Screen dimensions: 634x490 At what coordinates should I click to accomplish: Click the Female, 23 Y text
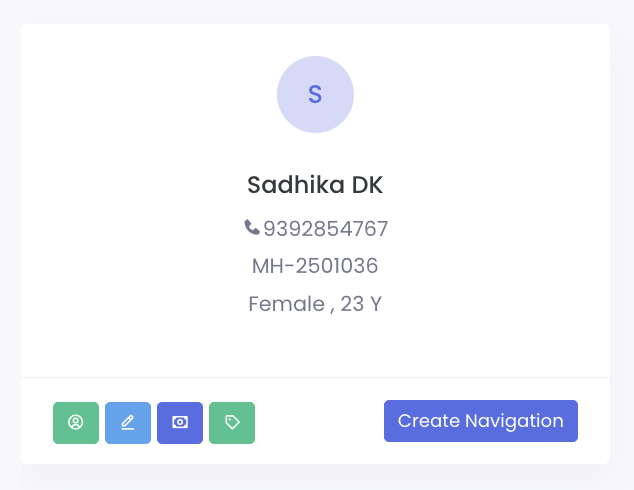(315, 303)
